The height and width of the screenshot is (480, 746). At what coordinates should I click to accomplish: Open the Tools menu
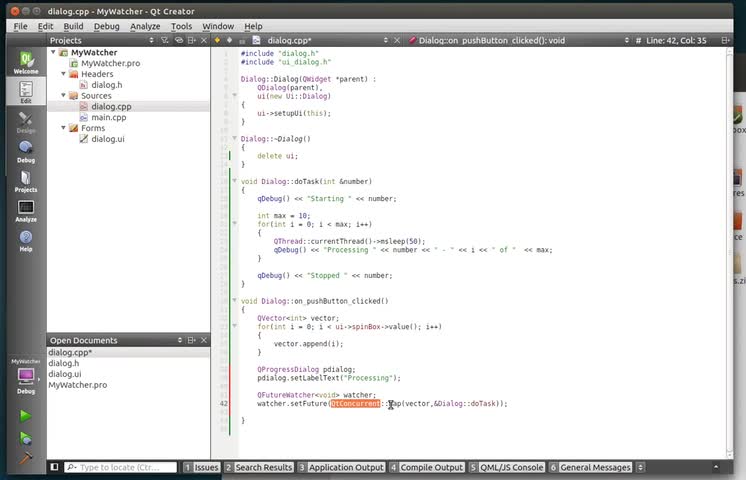tap(181, 26)
